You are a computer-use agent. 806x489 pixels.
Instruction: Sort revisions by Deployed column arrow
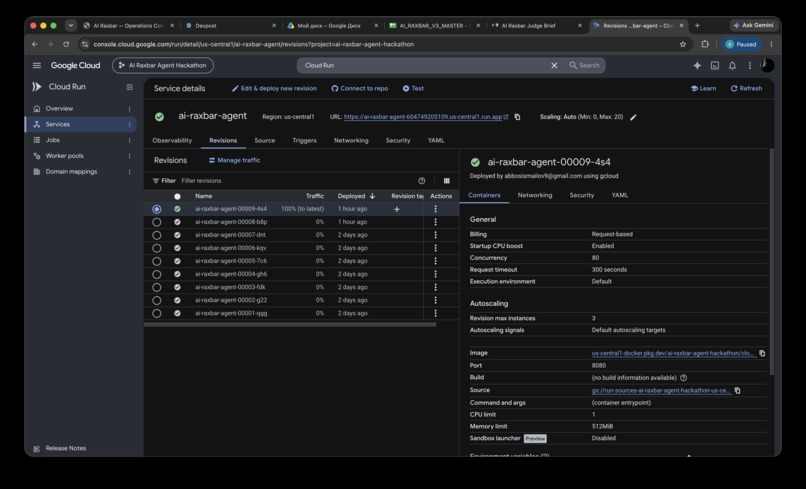372,196
